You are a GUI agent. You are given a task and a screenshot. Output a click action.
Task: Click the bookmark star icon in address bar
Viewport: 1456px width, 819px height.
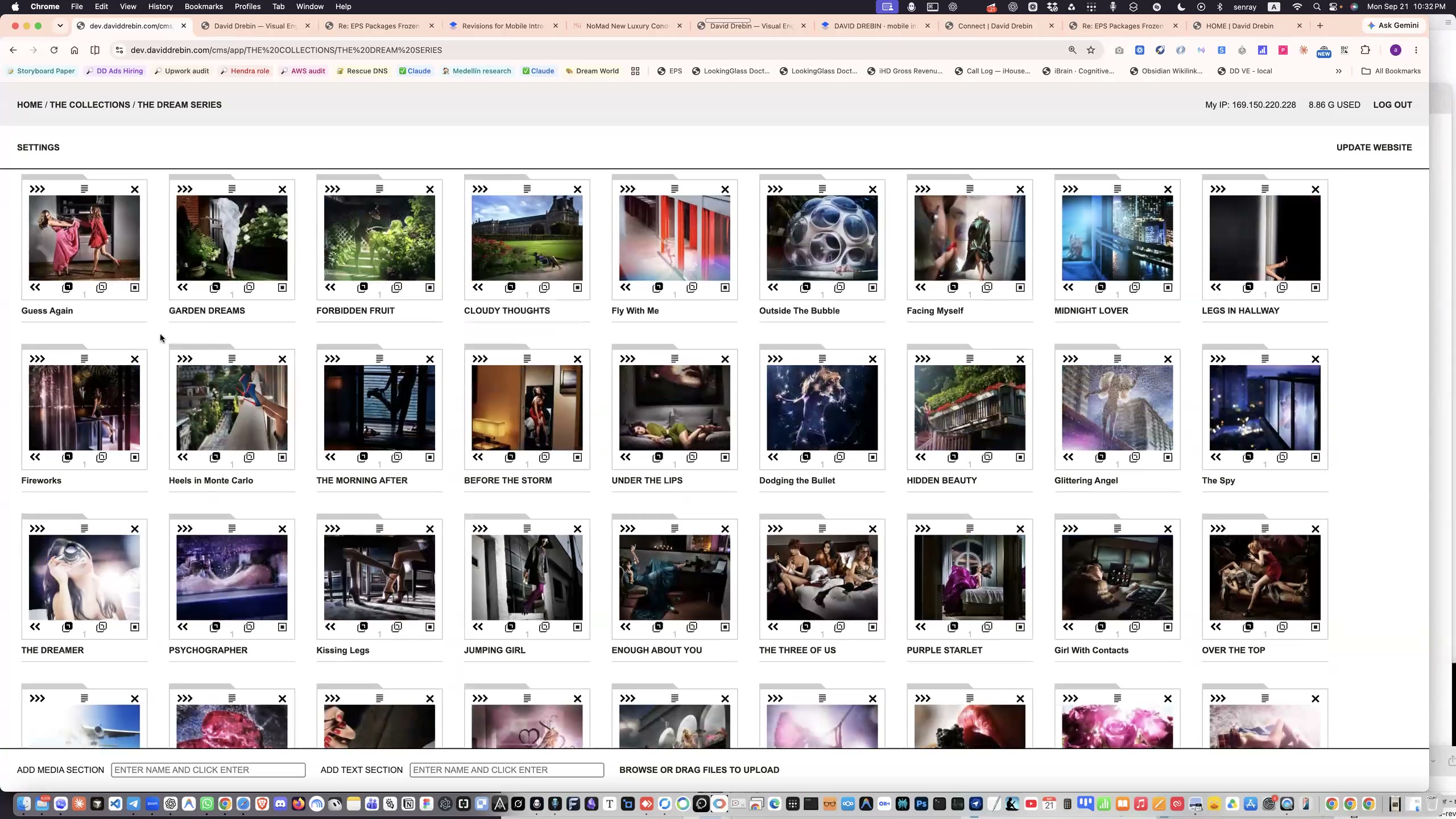[1090, 50]
